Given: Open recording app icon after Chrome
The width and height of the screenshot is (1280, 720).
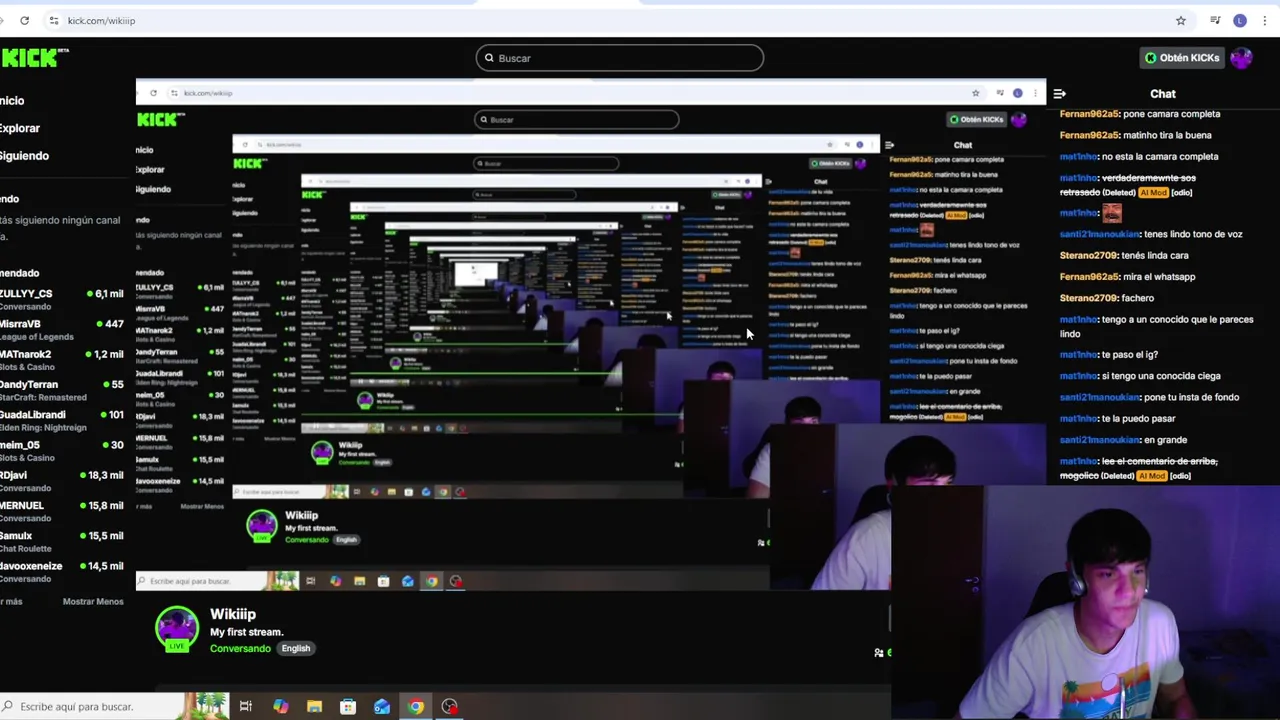Looking at the screenshot, I should 450,707.
